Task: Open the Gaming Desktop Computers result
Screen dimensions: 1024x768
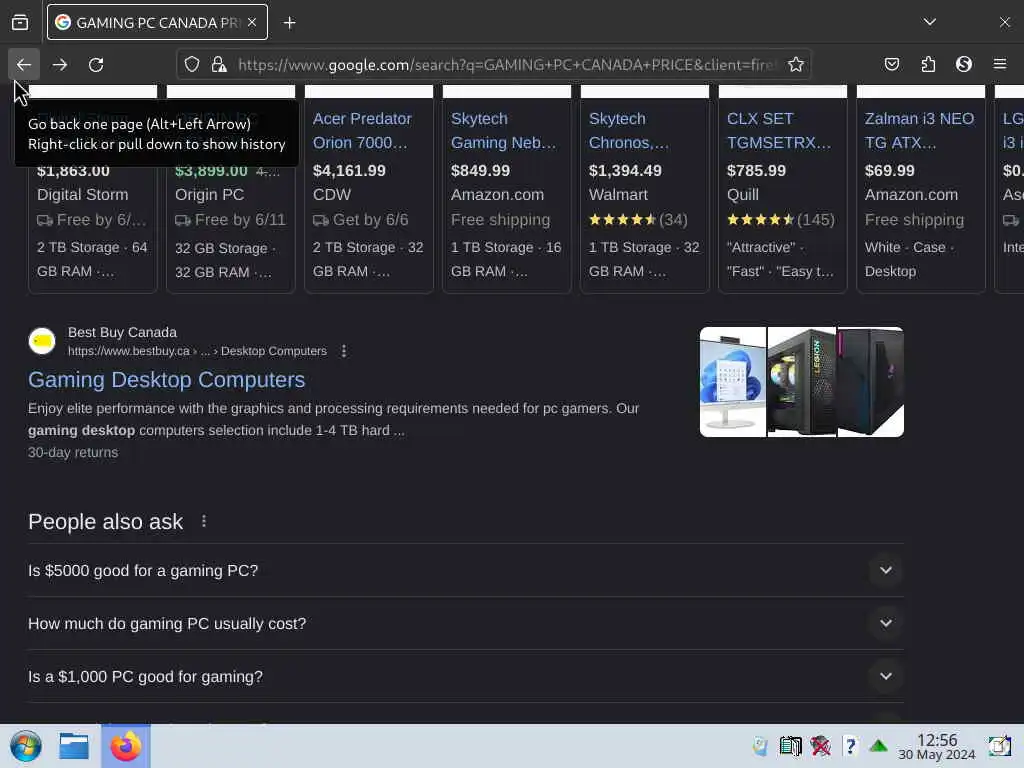Action: 167,379
